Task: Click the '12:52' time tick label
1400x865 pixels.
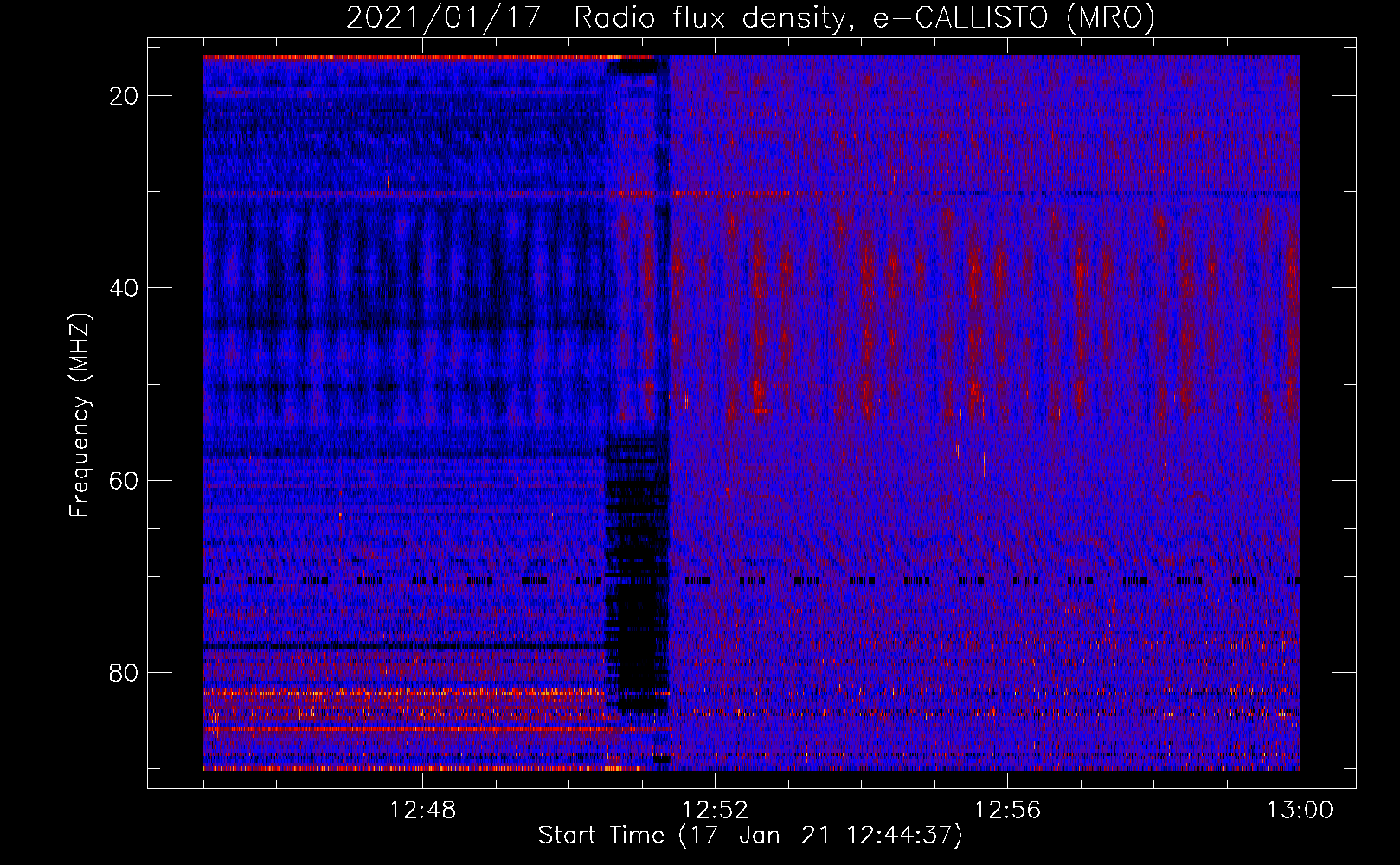Action: point(715,811)
